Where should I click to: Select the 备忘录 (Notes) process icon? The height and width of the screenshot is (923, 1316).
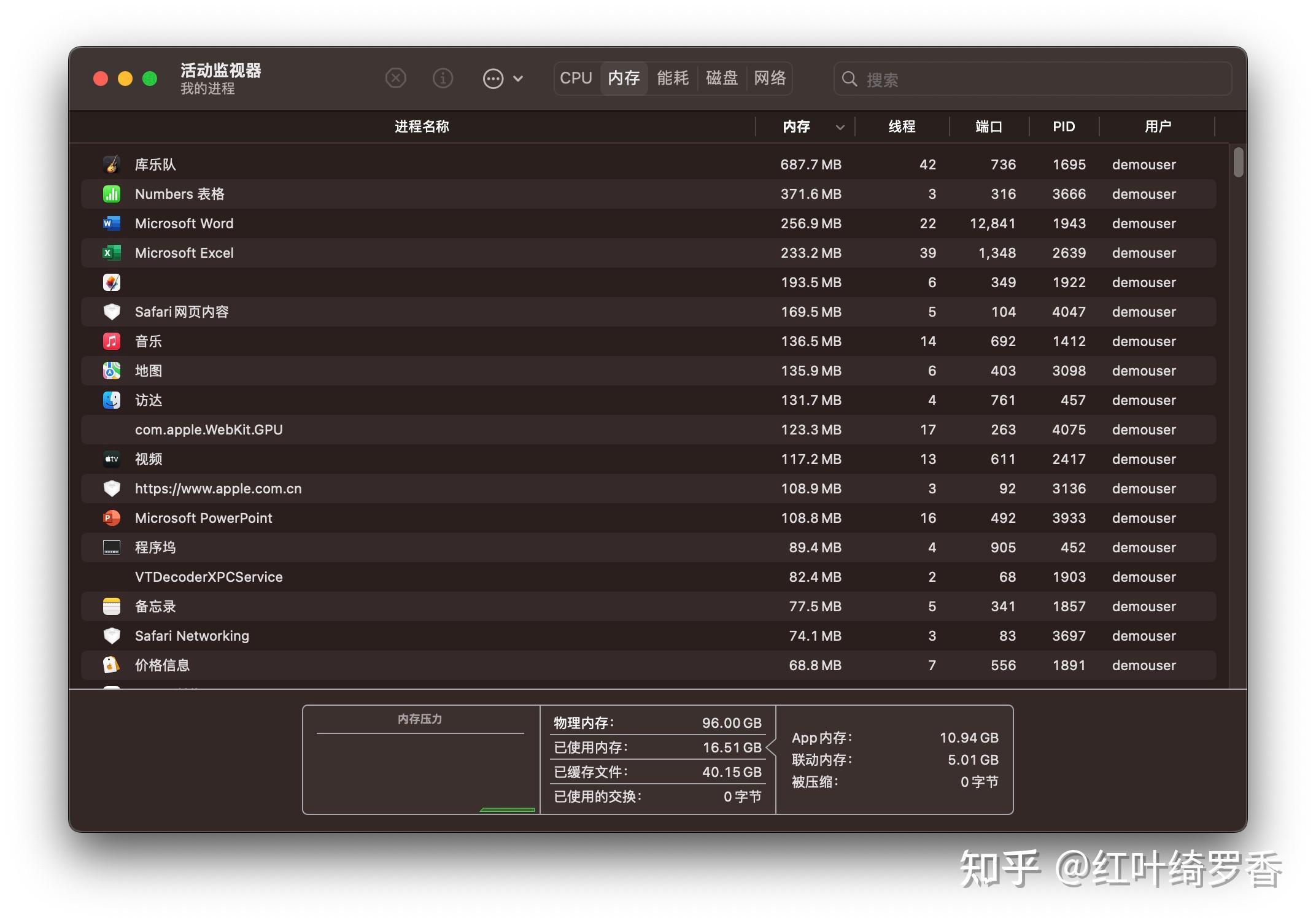coord(111,606)
